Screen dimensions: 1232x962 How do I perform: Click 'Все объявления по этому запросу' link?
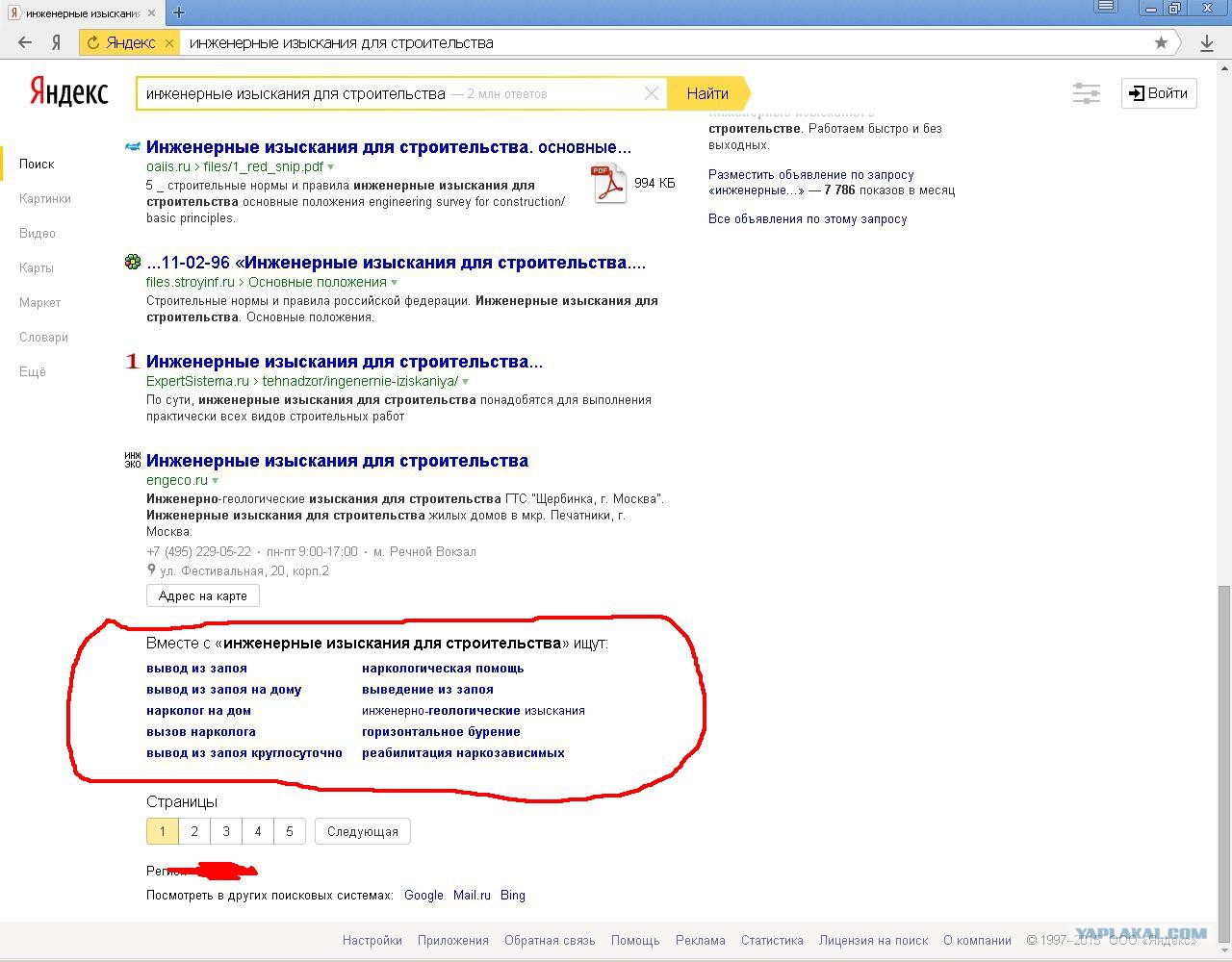[x=808, y=219]
